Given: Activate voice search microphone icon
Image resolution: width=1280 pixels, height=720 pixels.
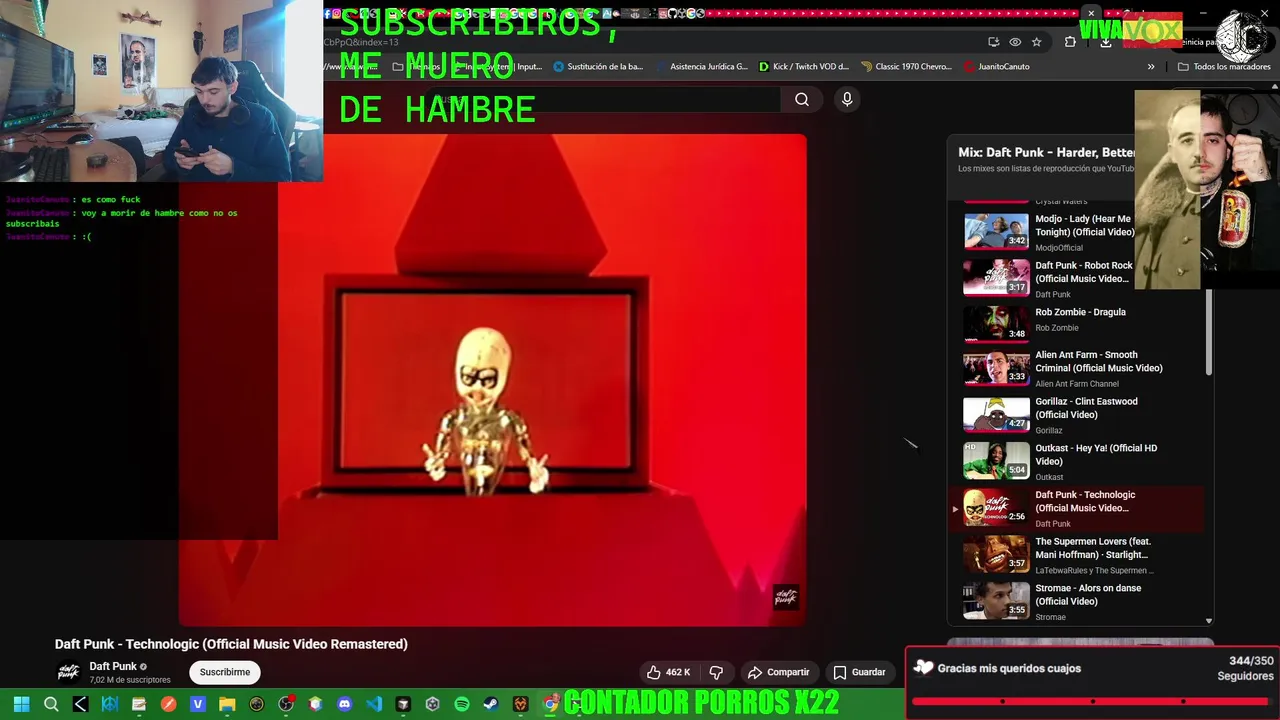Looking at the screenshot, I should 847,99.
